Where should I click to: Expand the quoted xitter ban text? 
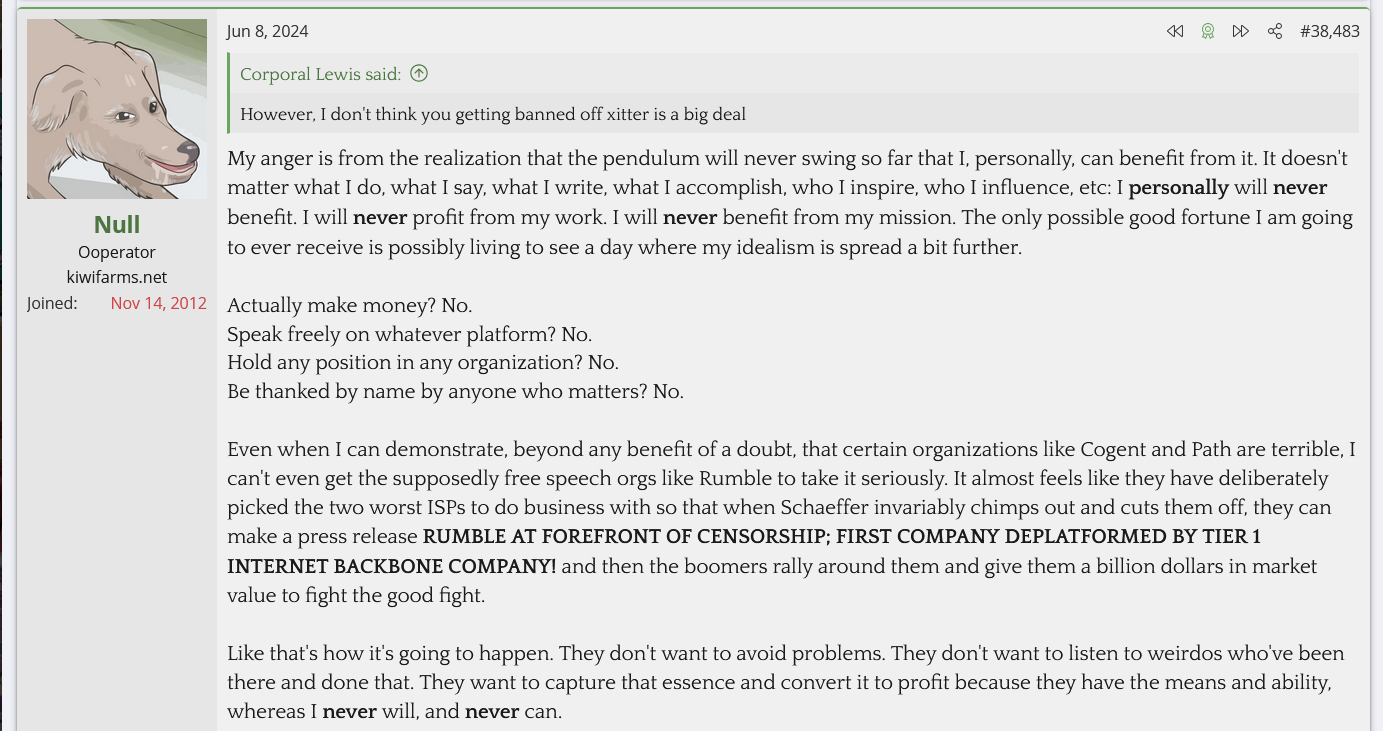click(493, 114)
